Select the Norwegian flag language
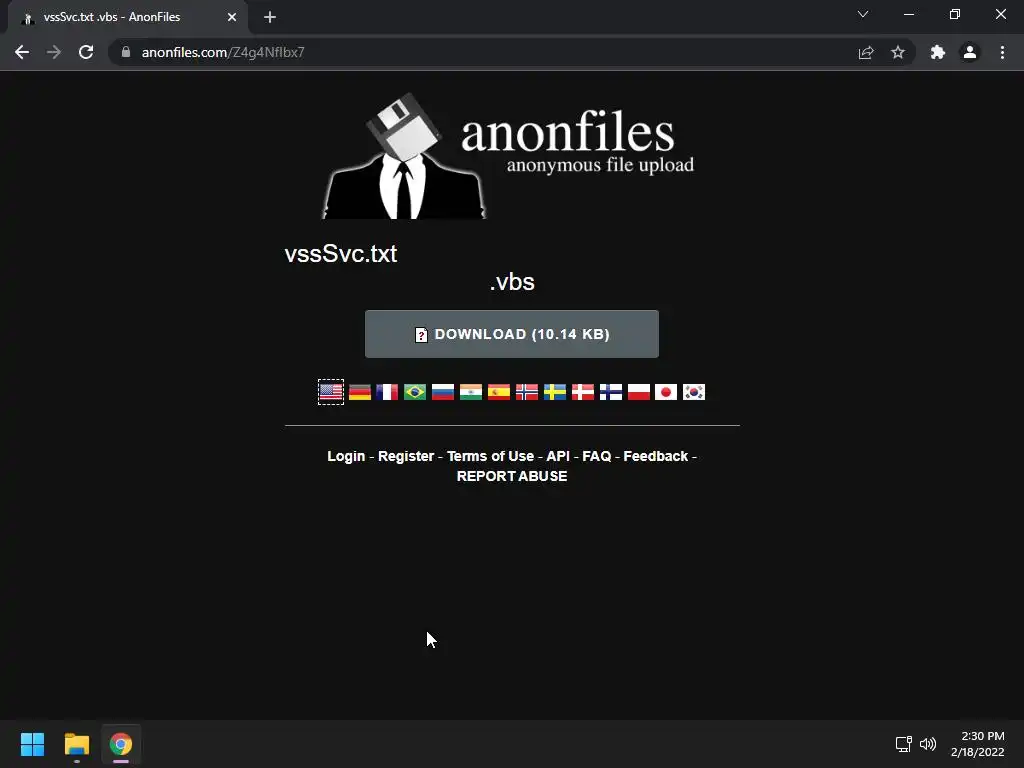1024x768 pixels. pyautogui.click(x=527, y=392)
